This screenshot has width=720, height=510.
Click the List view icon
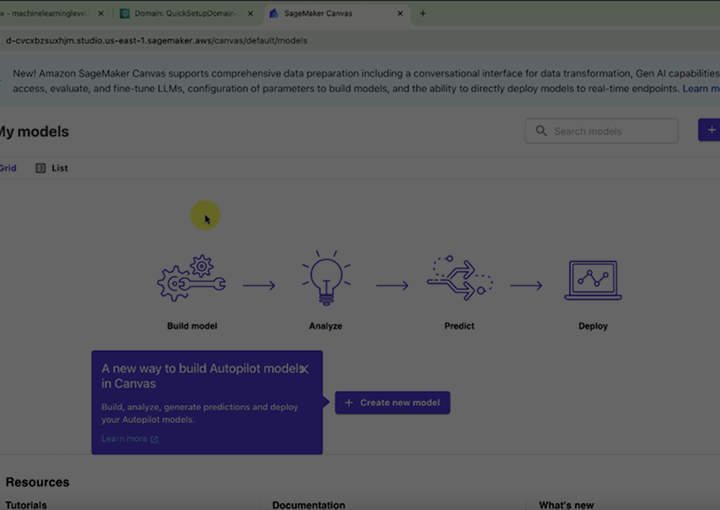pyautogui.click(x=40, y=168)
